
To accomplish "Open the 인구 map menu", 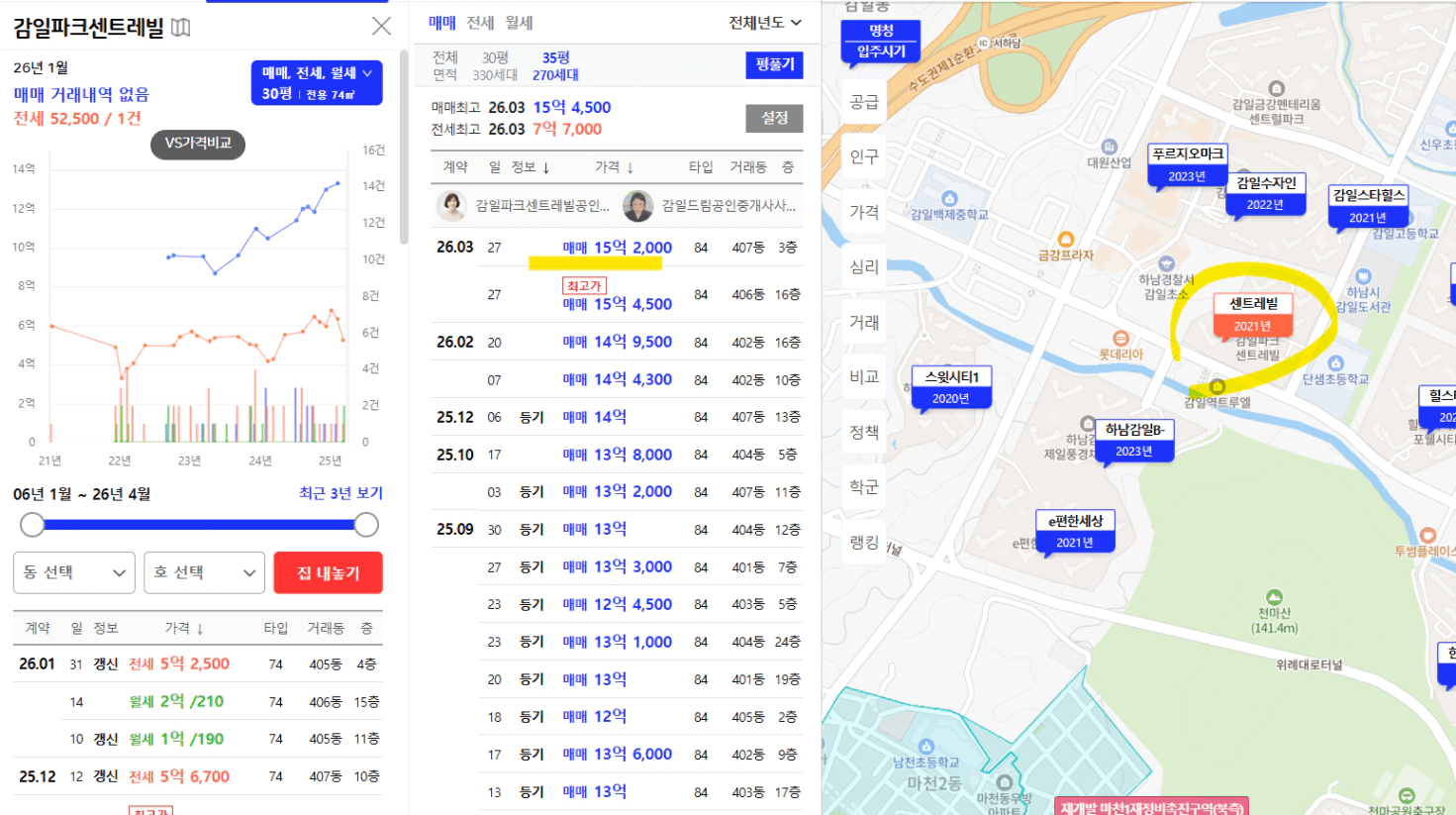I will click(x=864, y=156).
